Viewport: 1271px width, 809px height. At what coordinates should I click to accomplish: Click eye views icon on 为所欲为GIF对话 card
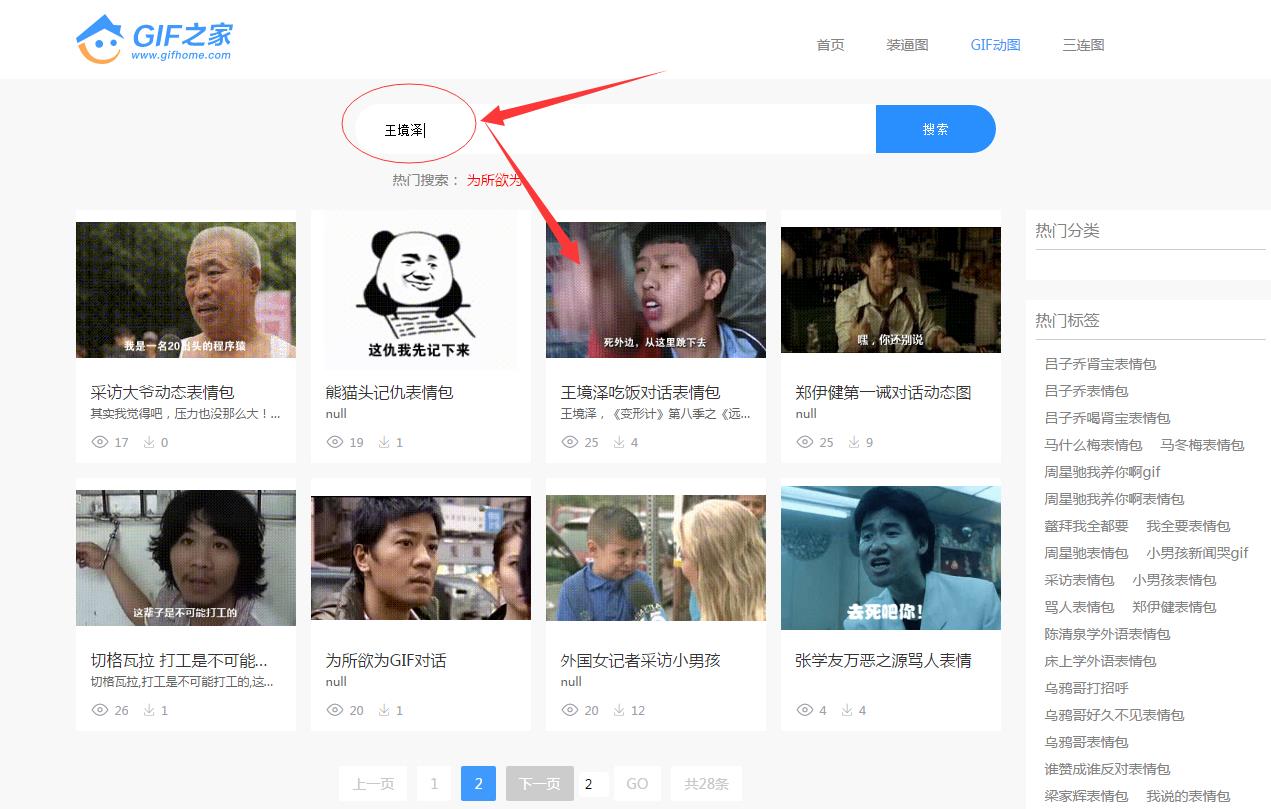point(334,710)
